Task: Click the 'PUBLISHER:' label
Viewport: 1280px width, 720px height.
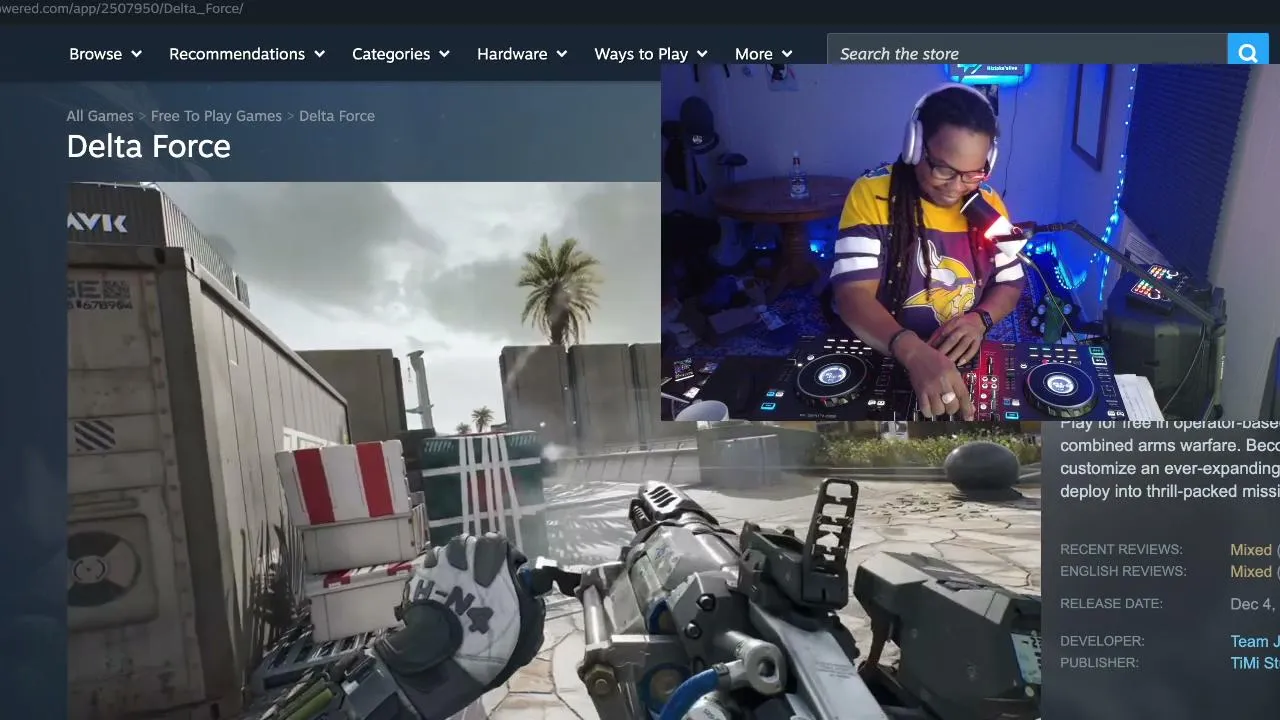Action: [1099, 663]
